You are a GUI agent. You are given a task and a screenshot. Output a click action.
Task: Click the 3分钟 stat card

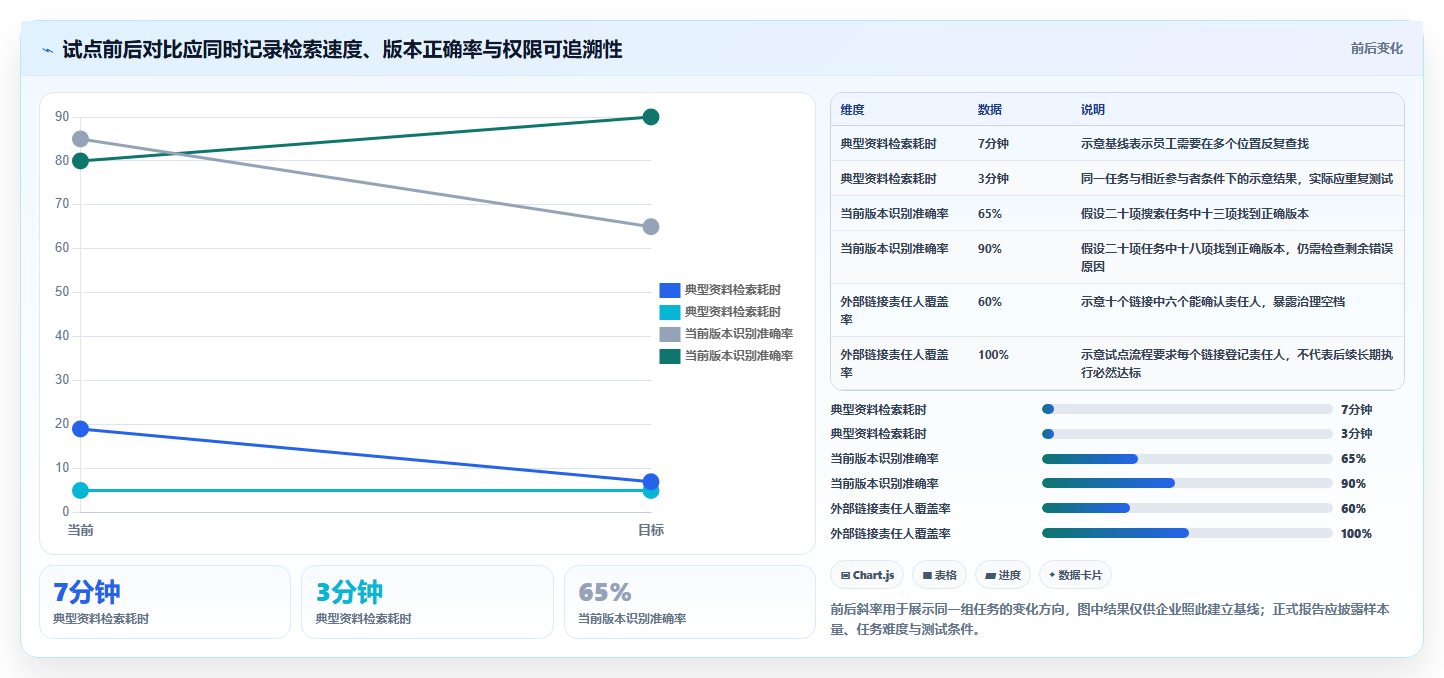tap(427, 602)
